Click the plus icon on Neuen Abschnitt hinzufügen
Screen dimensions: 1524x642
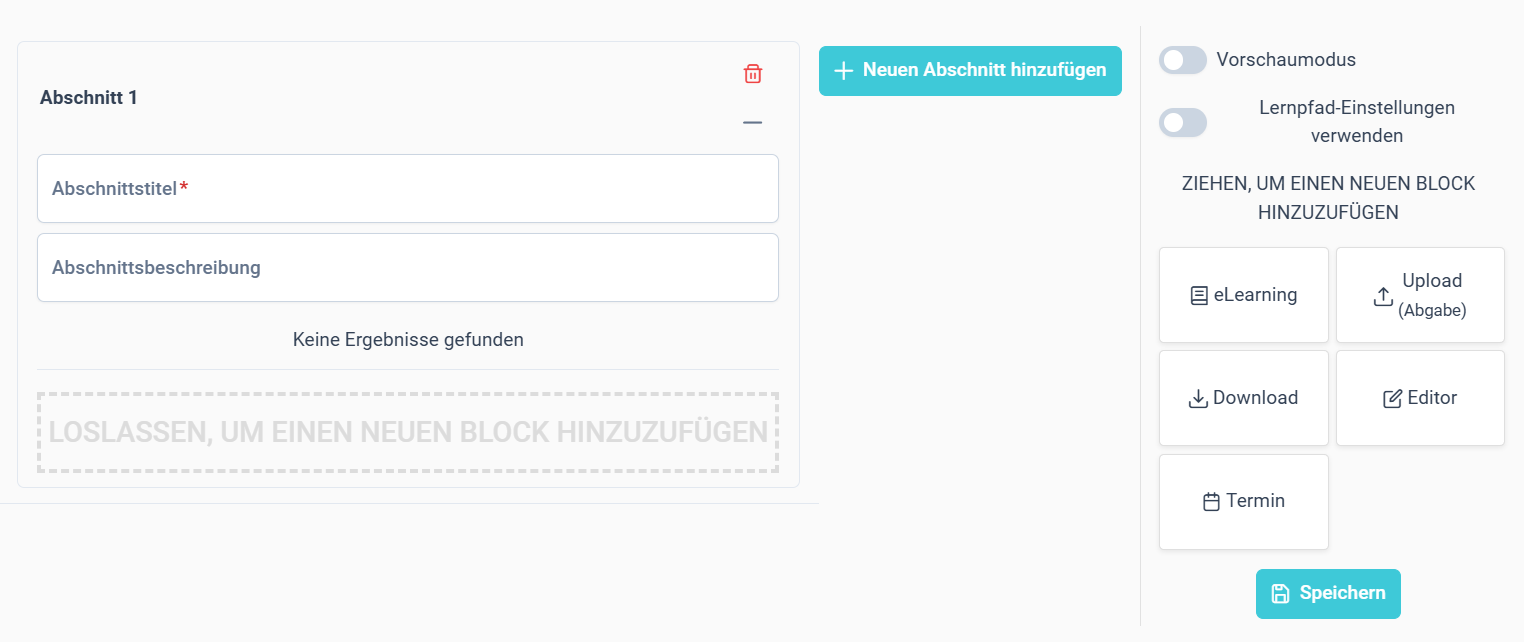[x=844, y=71]
